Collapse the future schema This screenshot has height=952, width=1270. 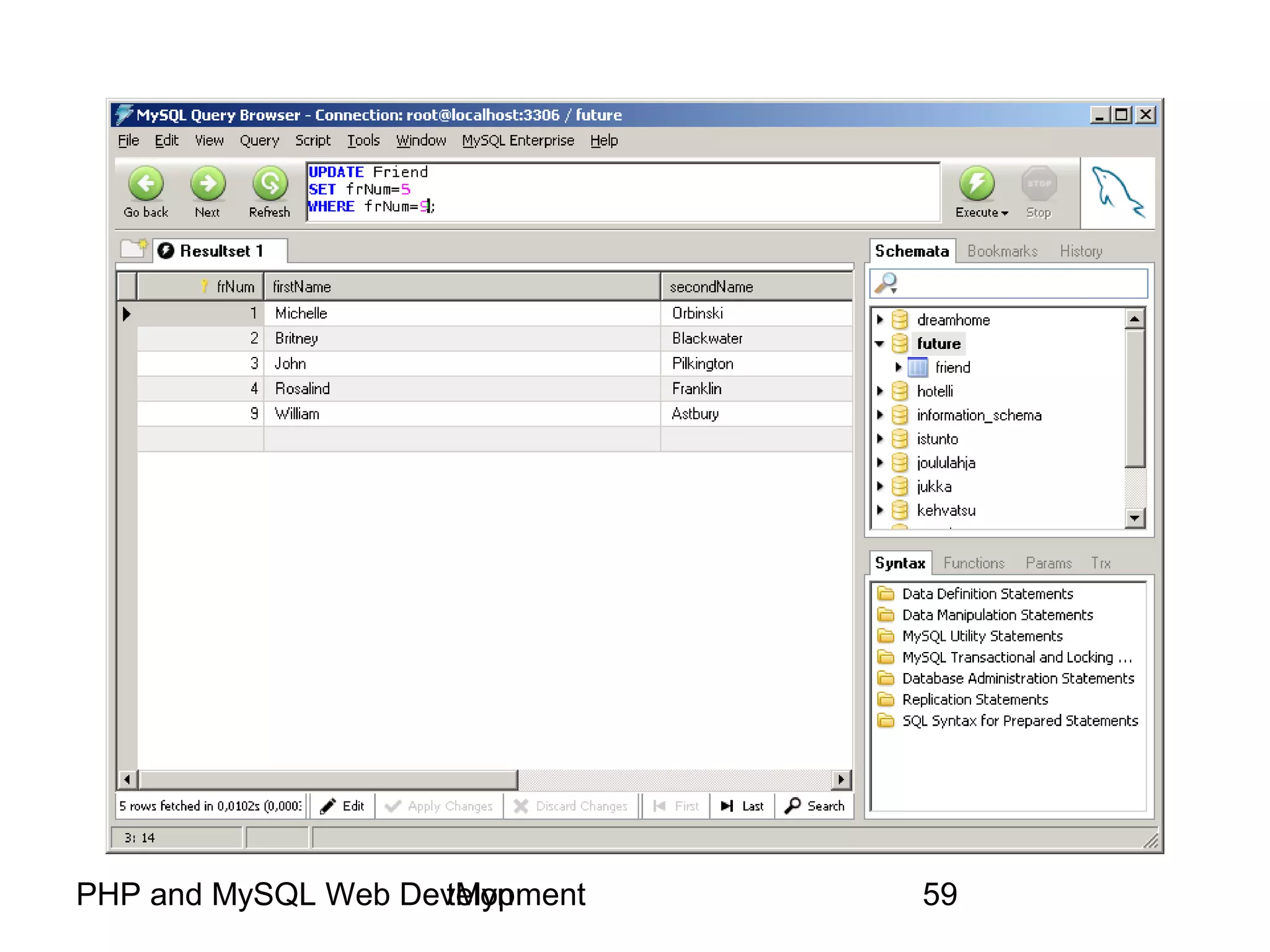(x=879, y=343)
